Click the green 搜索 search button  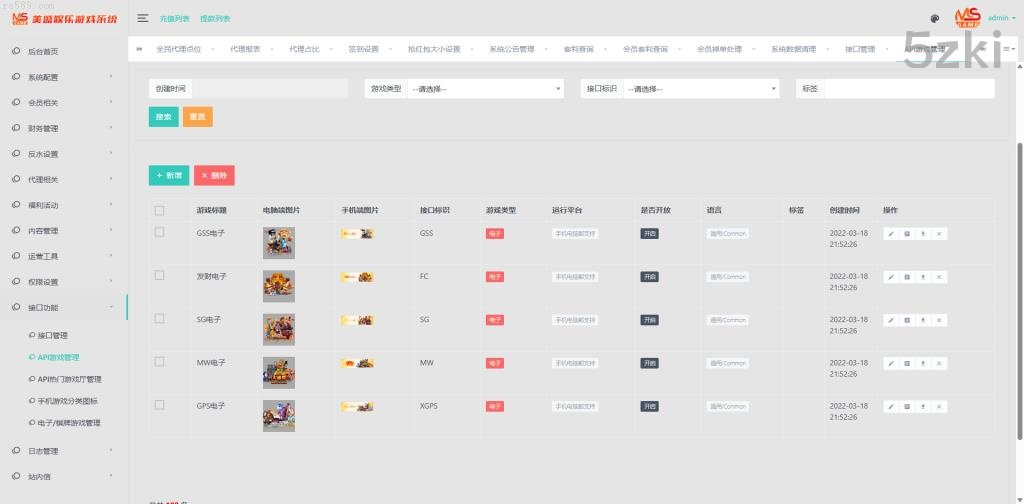point(163,117)
